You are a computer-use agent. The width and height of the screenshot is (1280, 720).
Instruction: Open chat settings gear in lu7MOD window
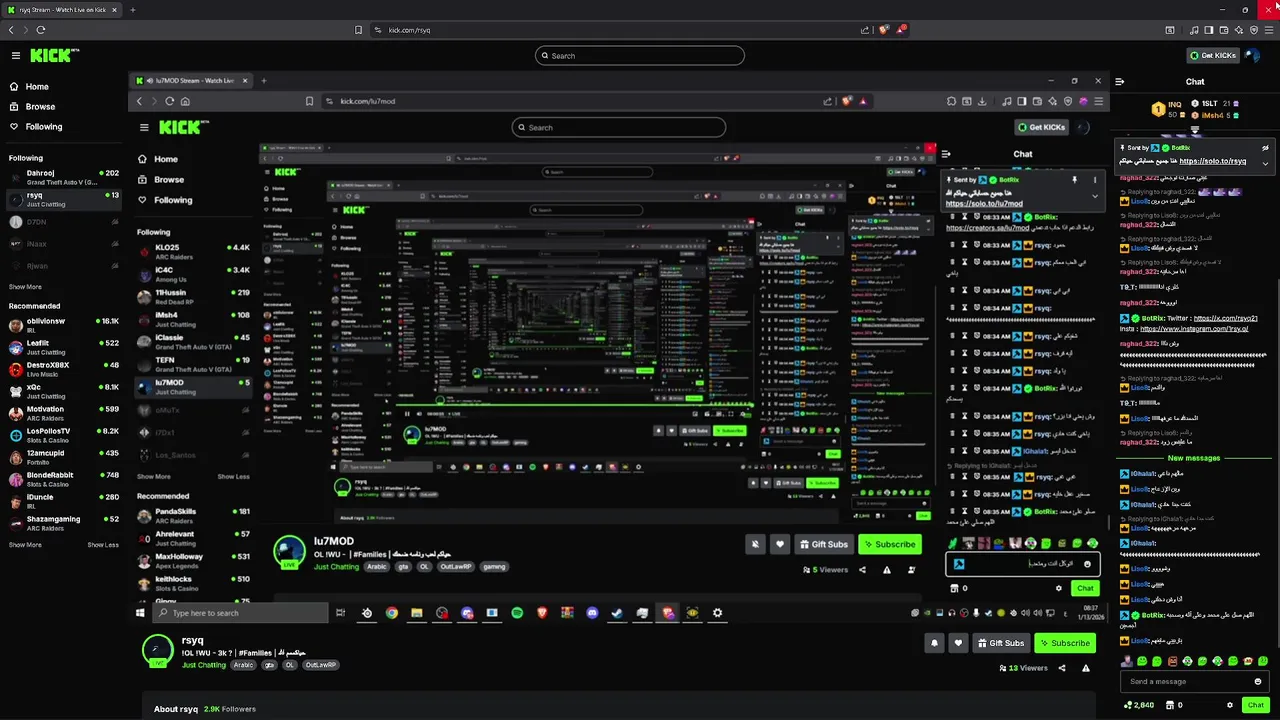point(1059,588)
